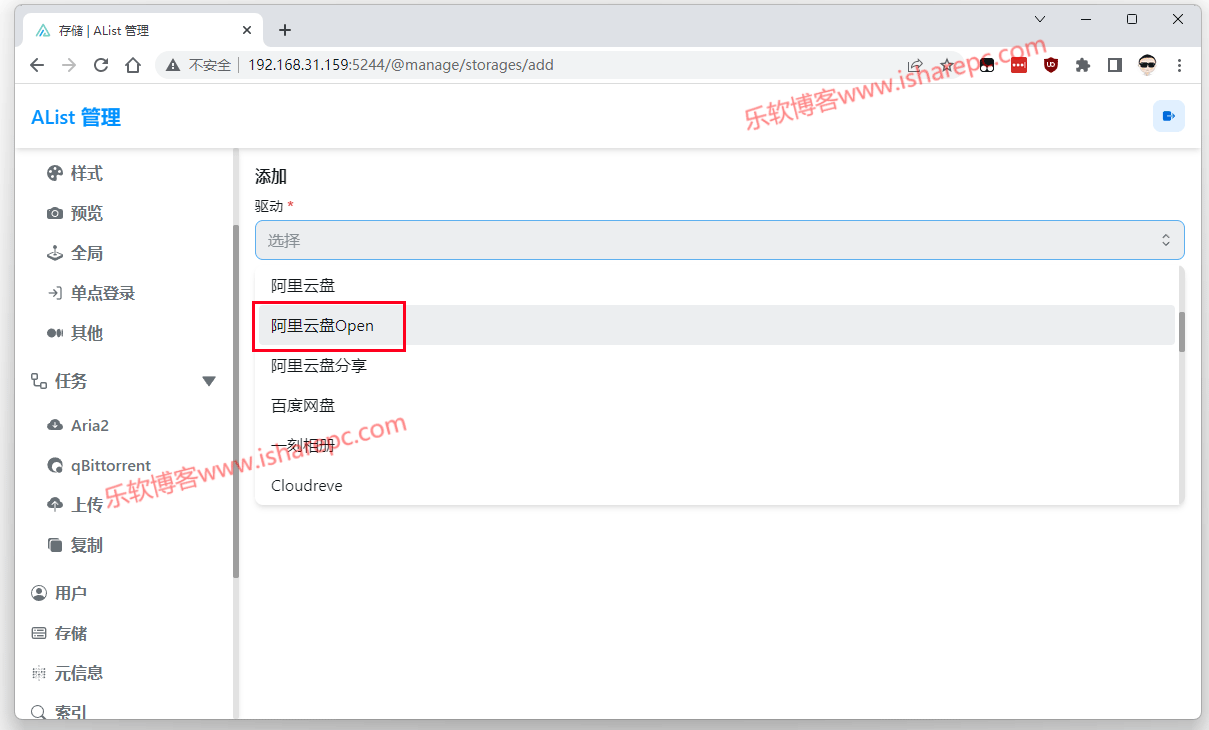Bookmark this page with star icon
The image size is (1209, 730).
pyautogui.click(x=947, y=65)
